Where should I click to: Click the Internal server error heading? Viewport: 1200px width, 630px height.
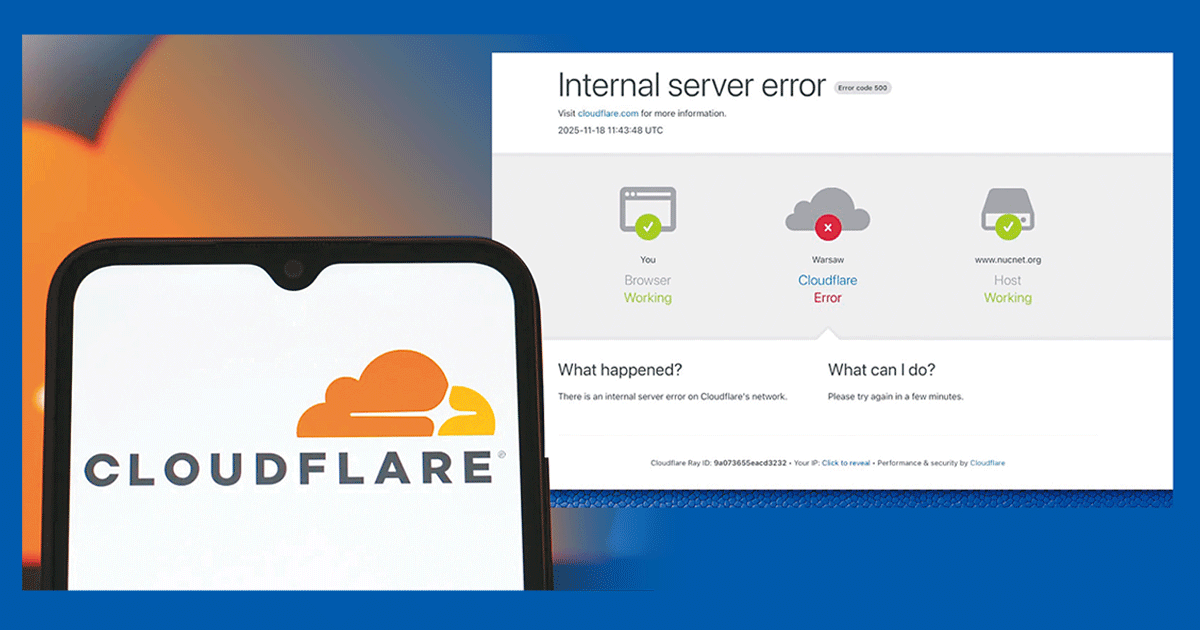692,85
